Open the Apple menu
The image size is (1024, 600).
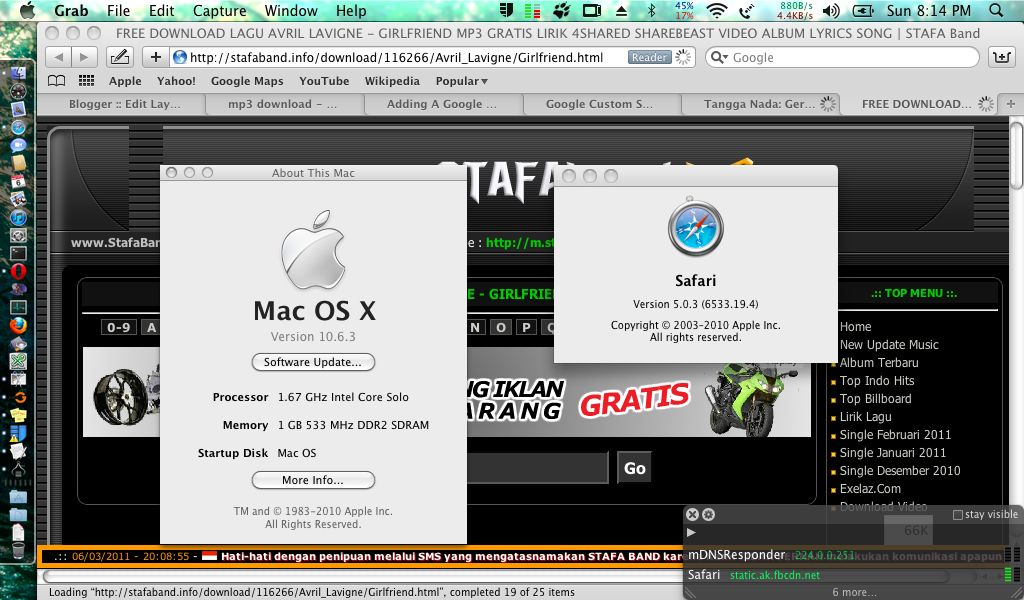pos(27,10)
